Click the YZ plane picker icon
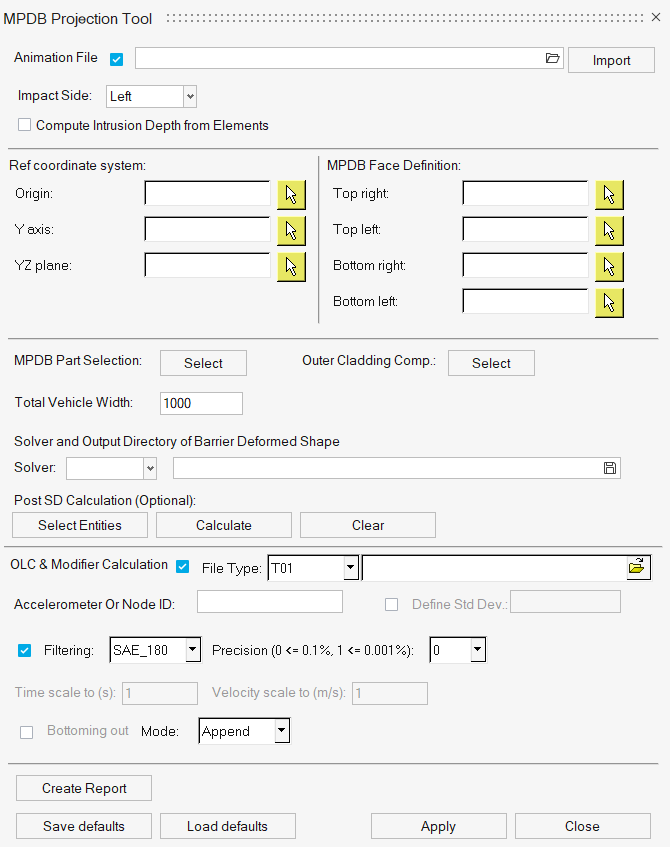The image size is (670, 847). [x=291, y=267]
